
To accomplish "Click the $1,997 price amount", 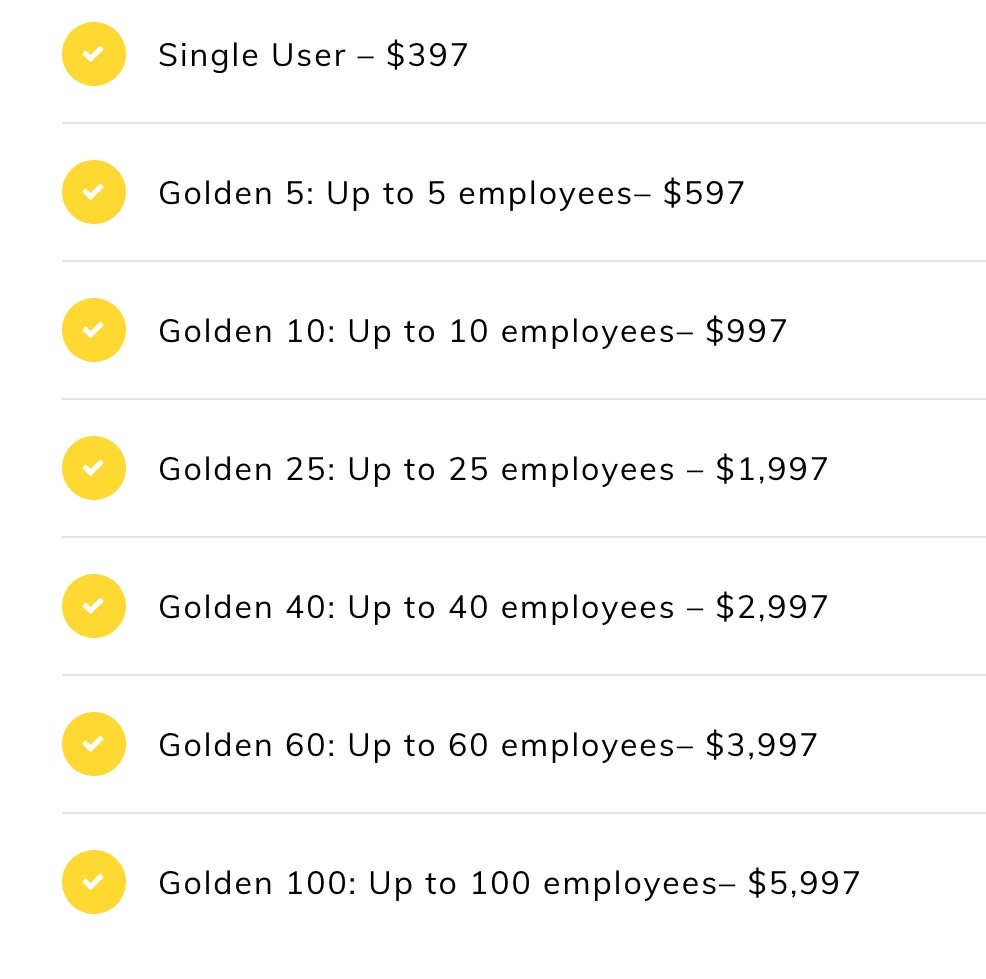I will click(x=772, y=469).
